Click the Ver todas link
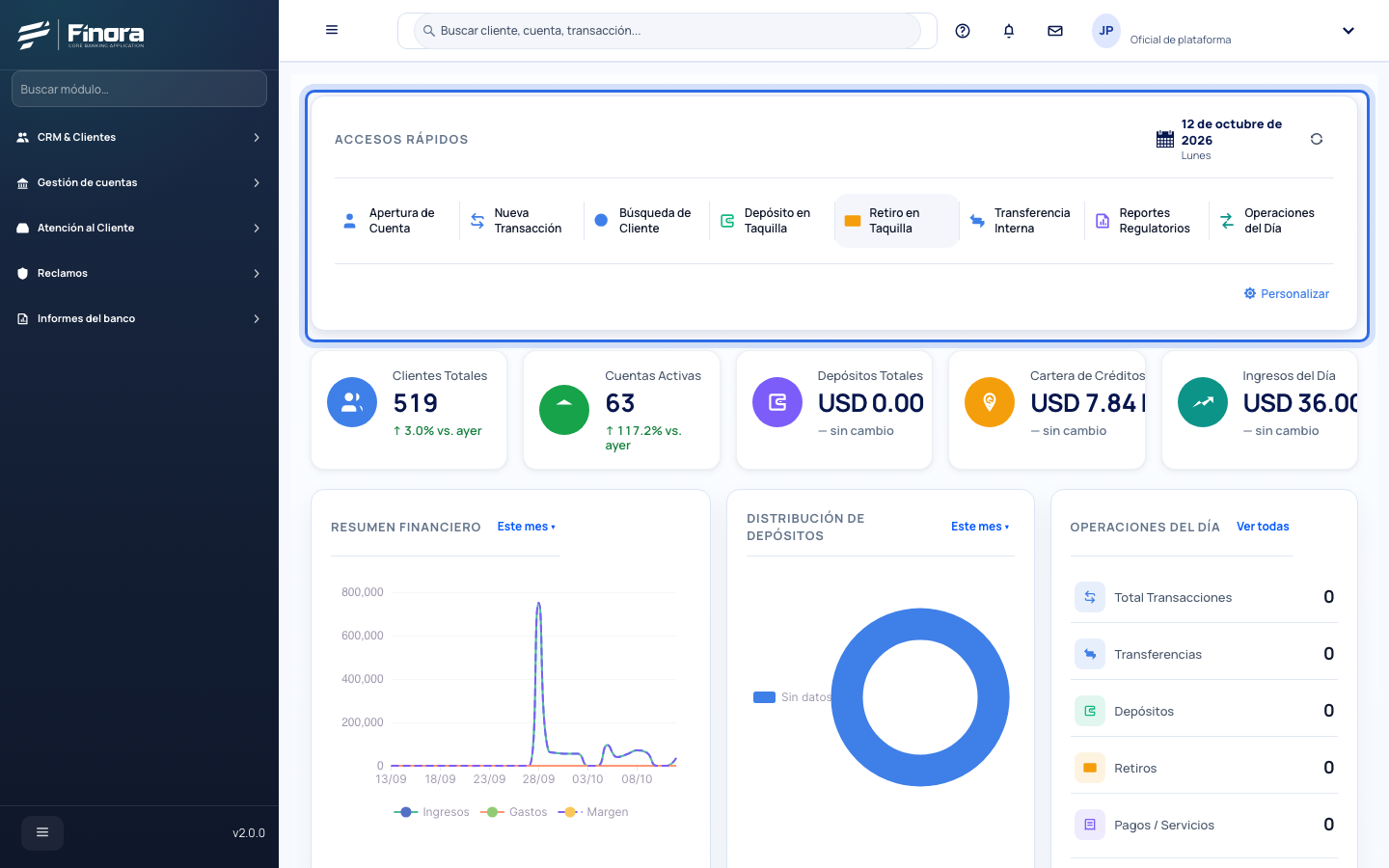Screen dimensions: 1389x868 (x=1263, y=527)
